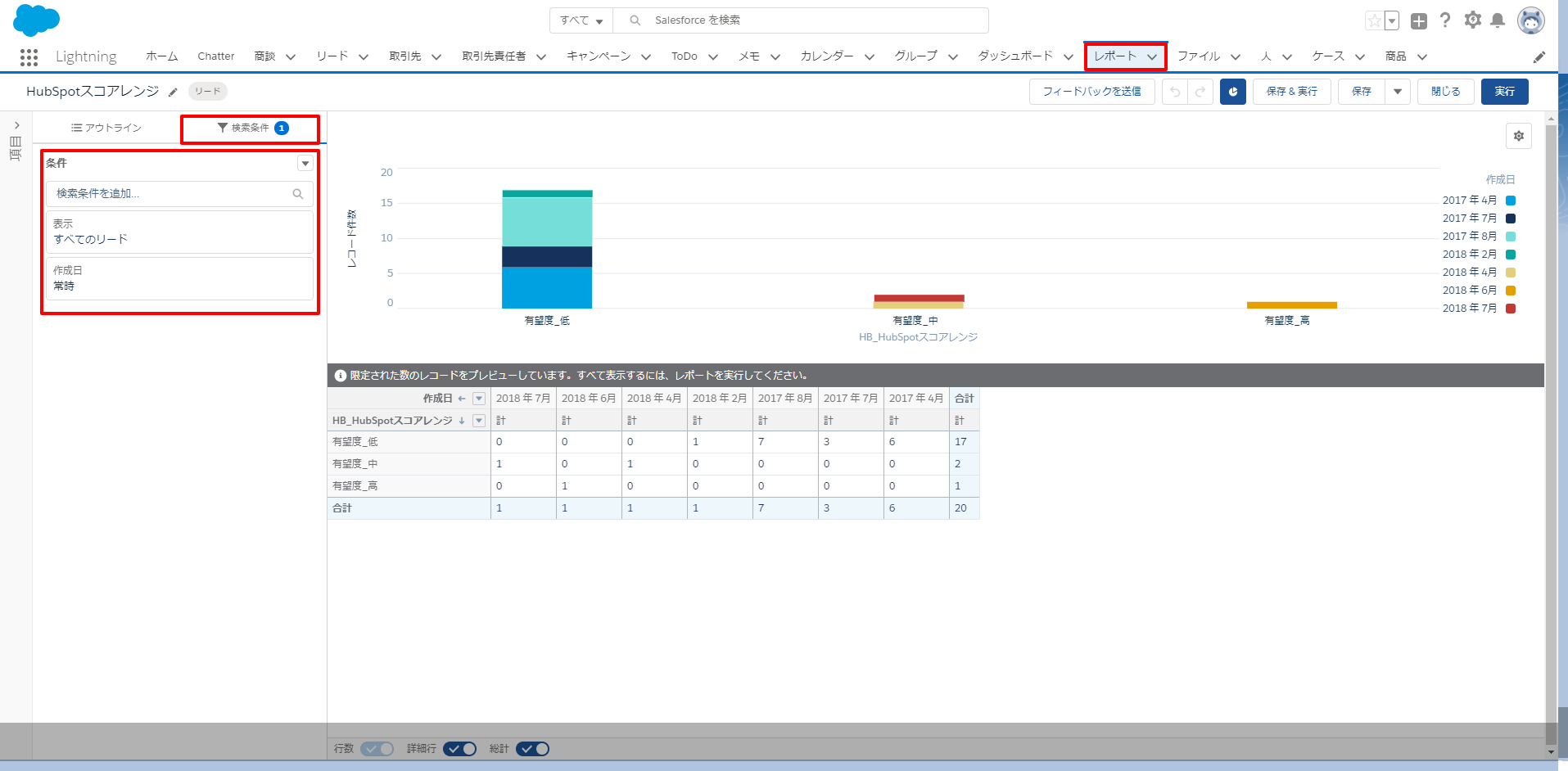Edit report name with pencil icon
Viewport: 1568px width, 771px height.
coord(173,92)
